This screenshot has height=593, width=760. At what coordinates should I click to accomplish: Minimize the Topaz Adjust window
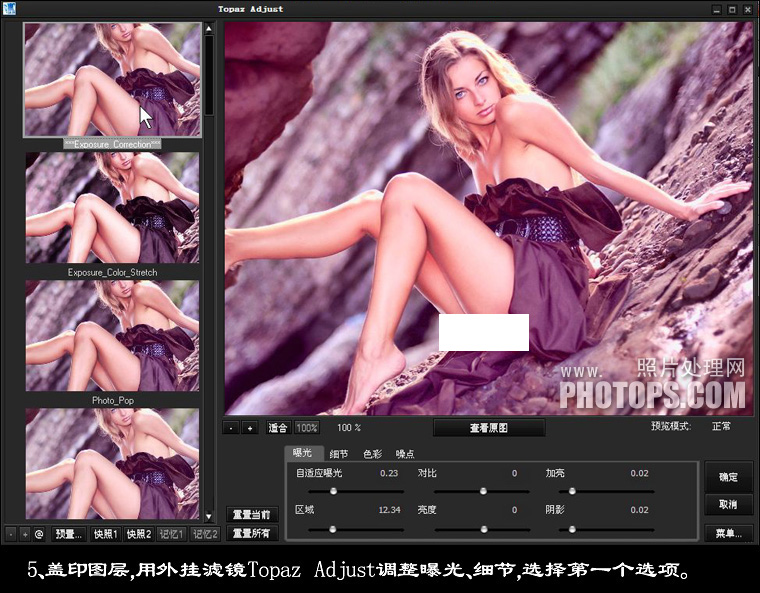coord(717,9)
